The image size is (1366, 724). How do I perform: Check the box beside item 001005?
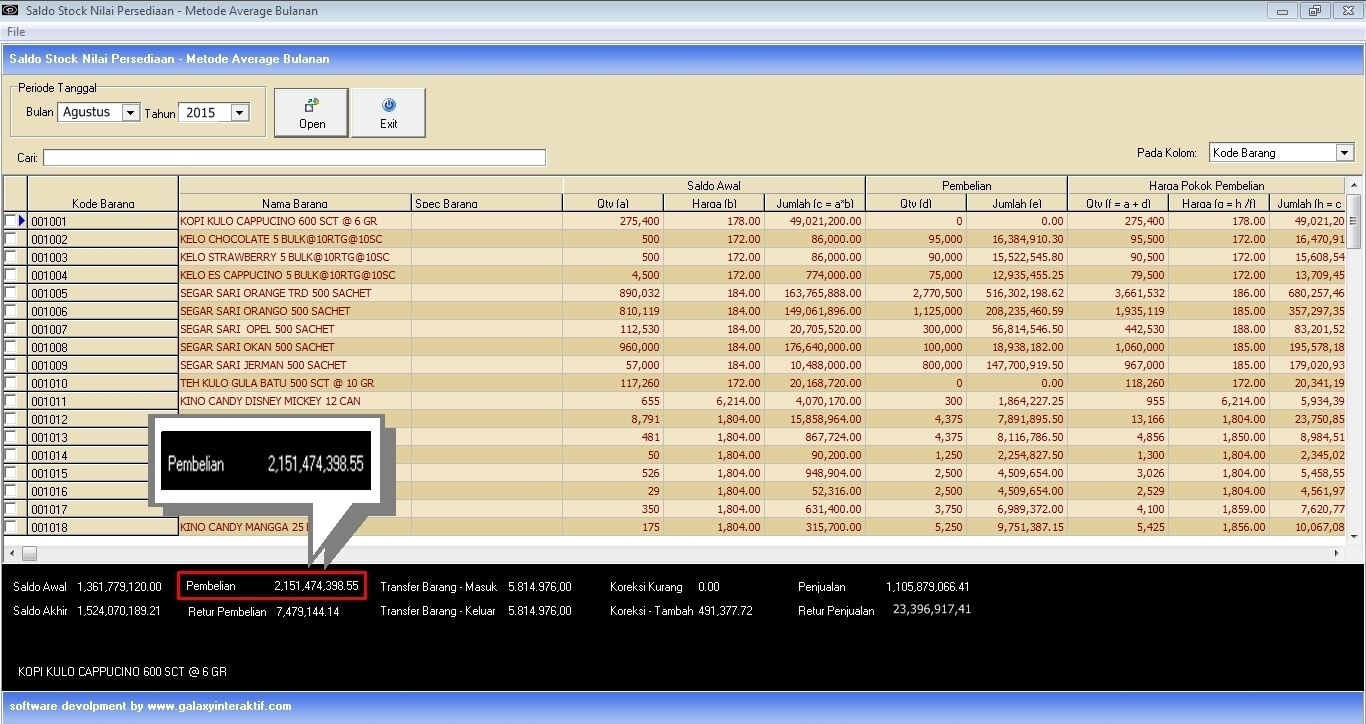tap(10, 293)
